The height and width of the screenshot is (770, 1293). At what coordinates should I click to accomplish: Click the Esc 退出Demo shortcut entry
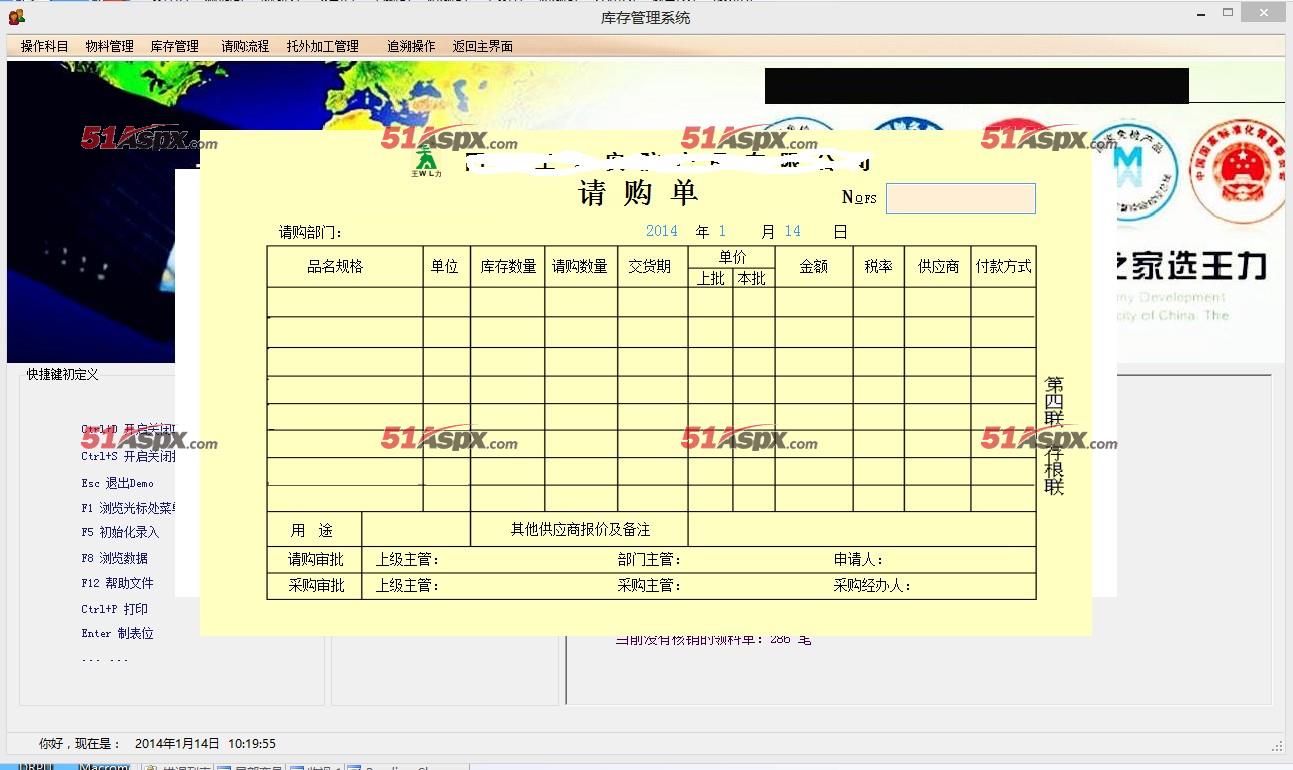[x=118, y=483]
